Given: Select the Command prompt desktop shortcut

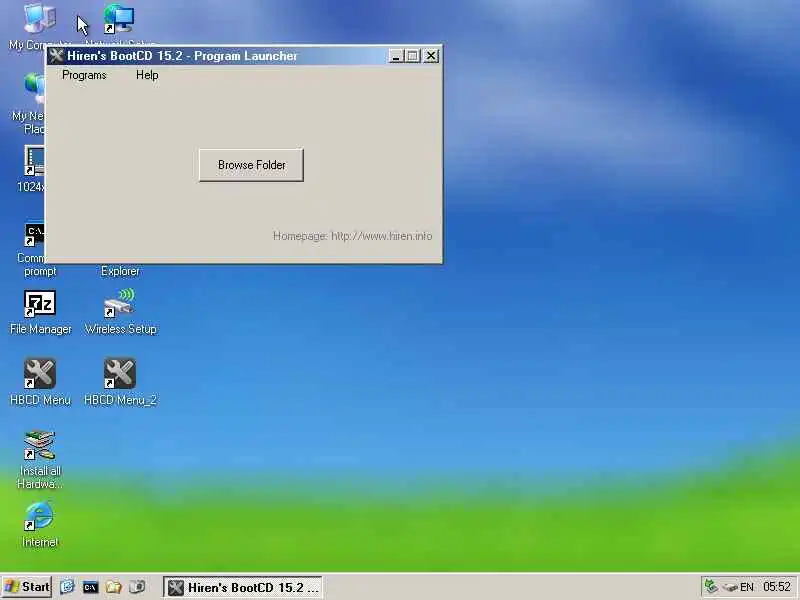Looking at the screenshot, I should (x=34, y=249).
